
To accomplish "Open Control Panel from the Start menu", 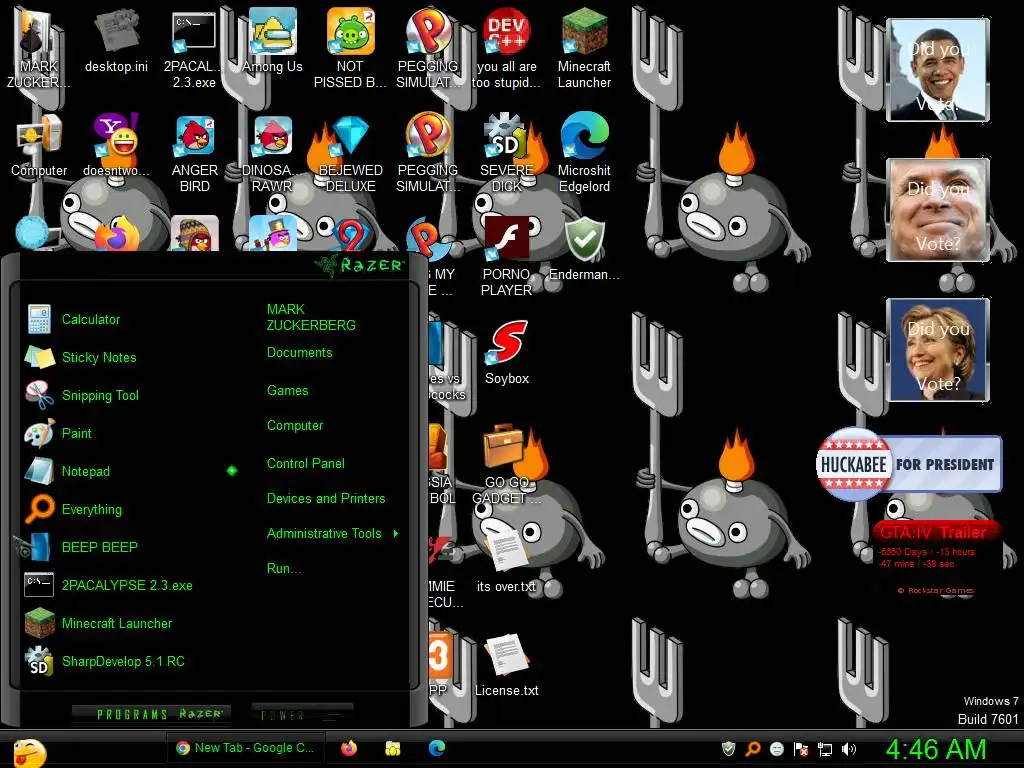I will [306, 464].
